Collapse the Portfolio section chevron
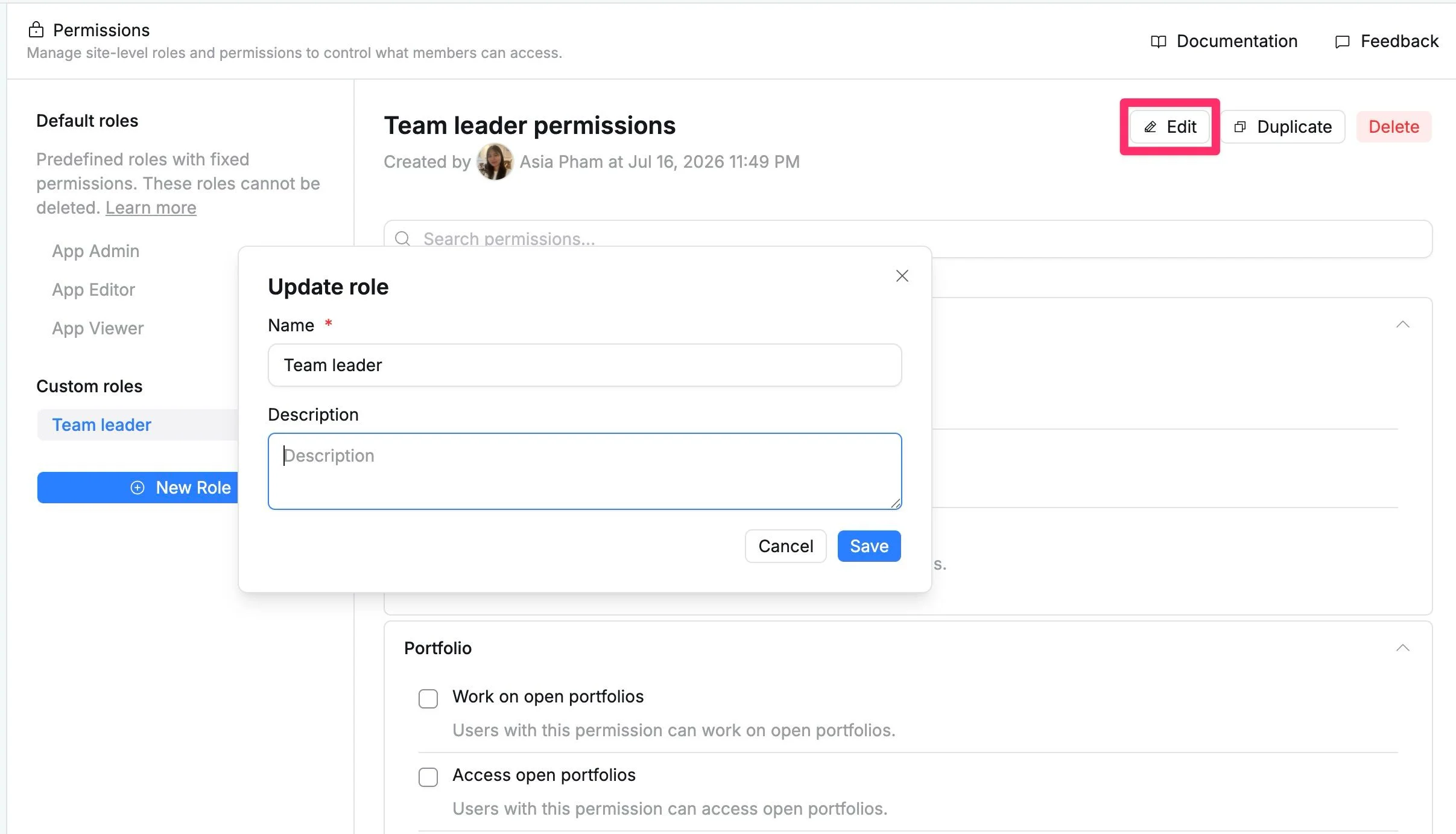Image resolution: width=1456 pixels, height=834 pixels. (1402, 648)
